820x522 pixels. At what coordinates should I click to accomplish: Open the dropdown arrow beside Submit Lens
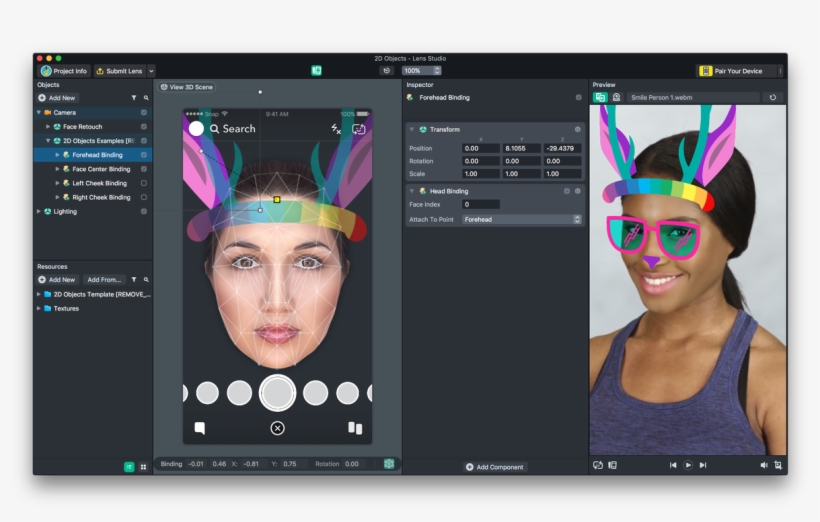[151, 71]
